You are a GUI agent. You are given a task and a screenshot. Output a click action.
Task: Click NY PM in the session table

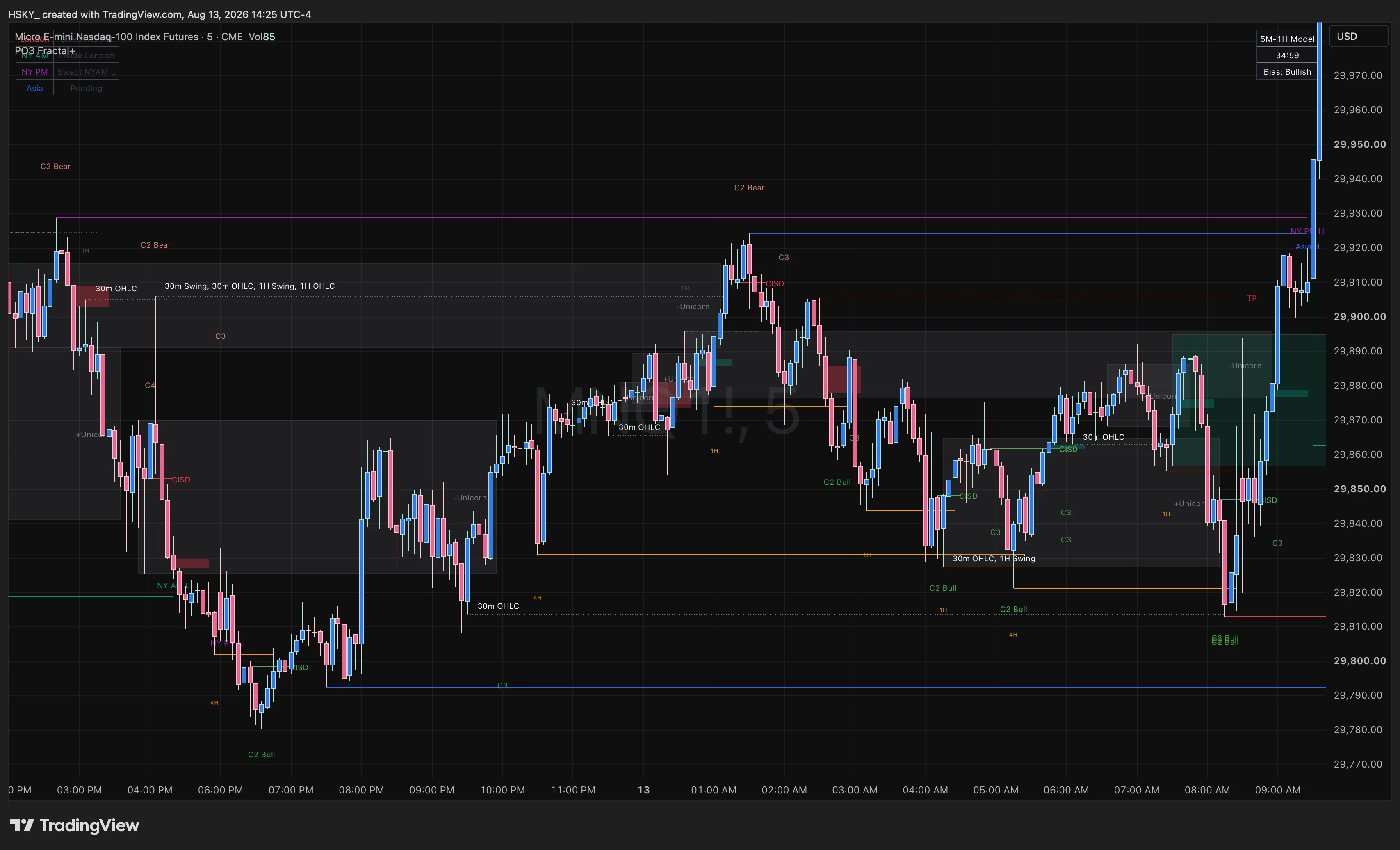click(x=35, y=72)
